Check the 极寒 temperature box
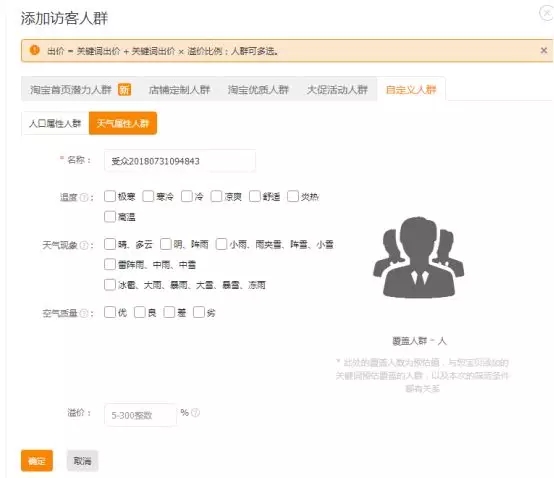 pyautogui.click(x=110, y=196)
